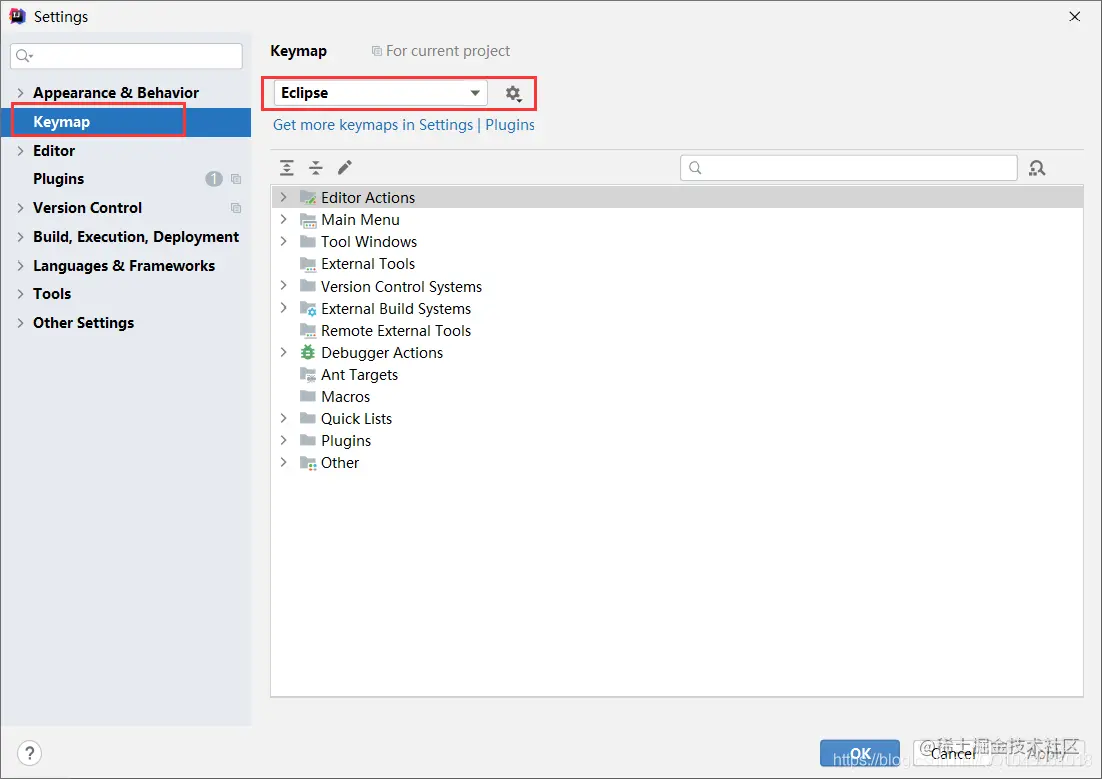Click the Plugins folder icon in keymap tree
This screenshot has width=1102, height=779.
(308, 441)
